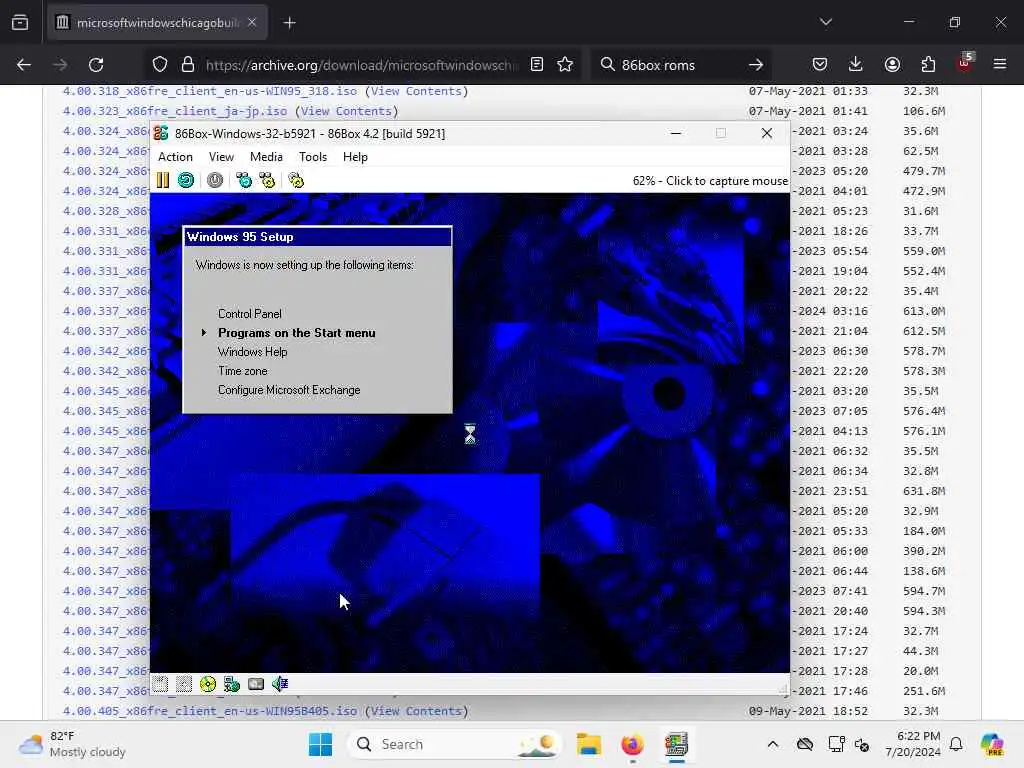Open weather widget 82°F Mostly cloudy
1024x768 pixels.
click(x=72, y=744)
